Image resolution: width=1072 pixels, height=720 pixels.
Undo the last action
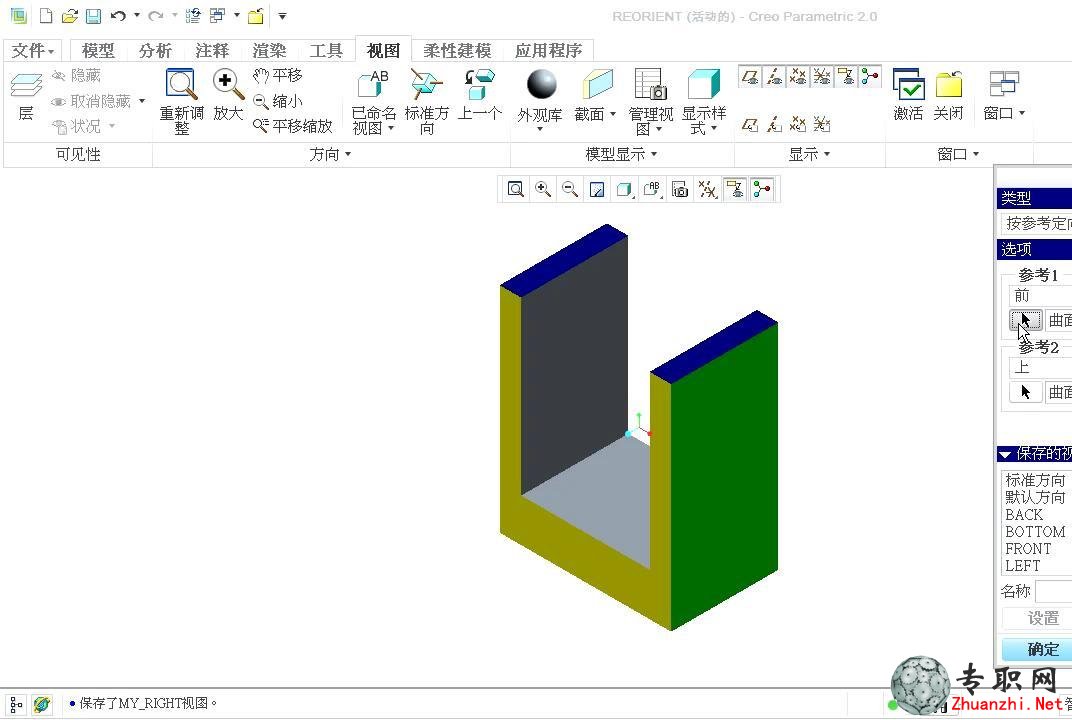pos(118,16)
